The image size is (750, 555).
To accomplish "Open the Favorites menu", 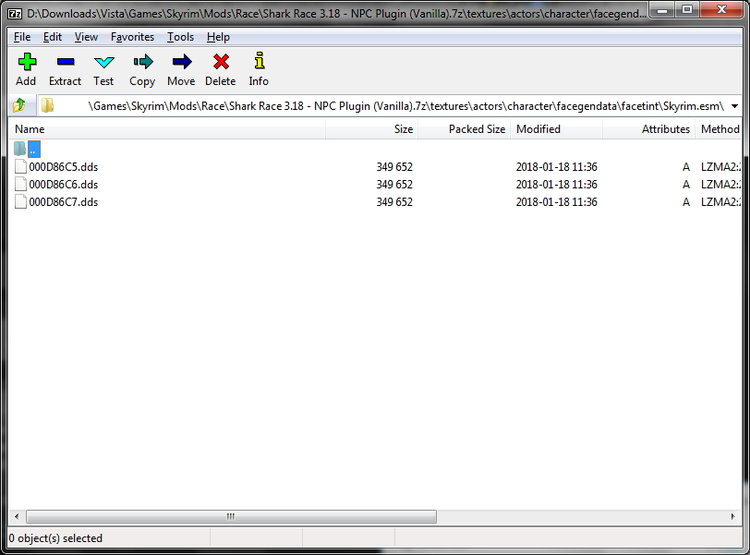I will tap(132, 37).
